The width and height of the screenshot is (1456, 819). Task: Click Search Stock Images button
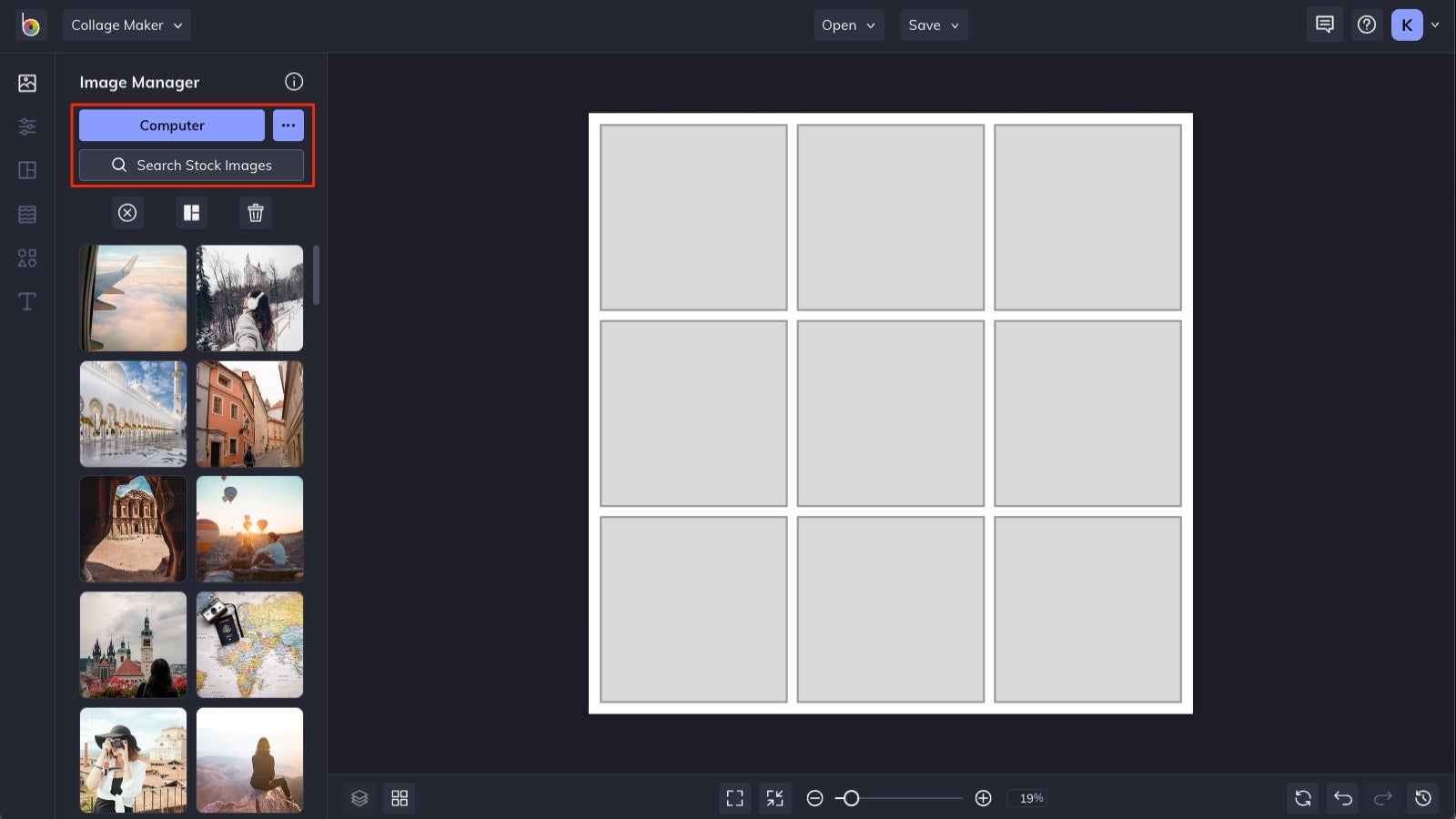[x=191, y=165]
